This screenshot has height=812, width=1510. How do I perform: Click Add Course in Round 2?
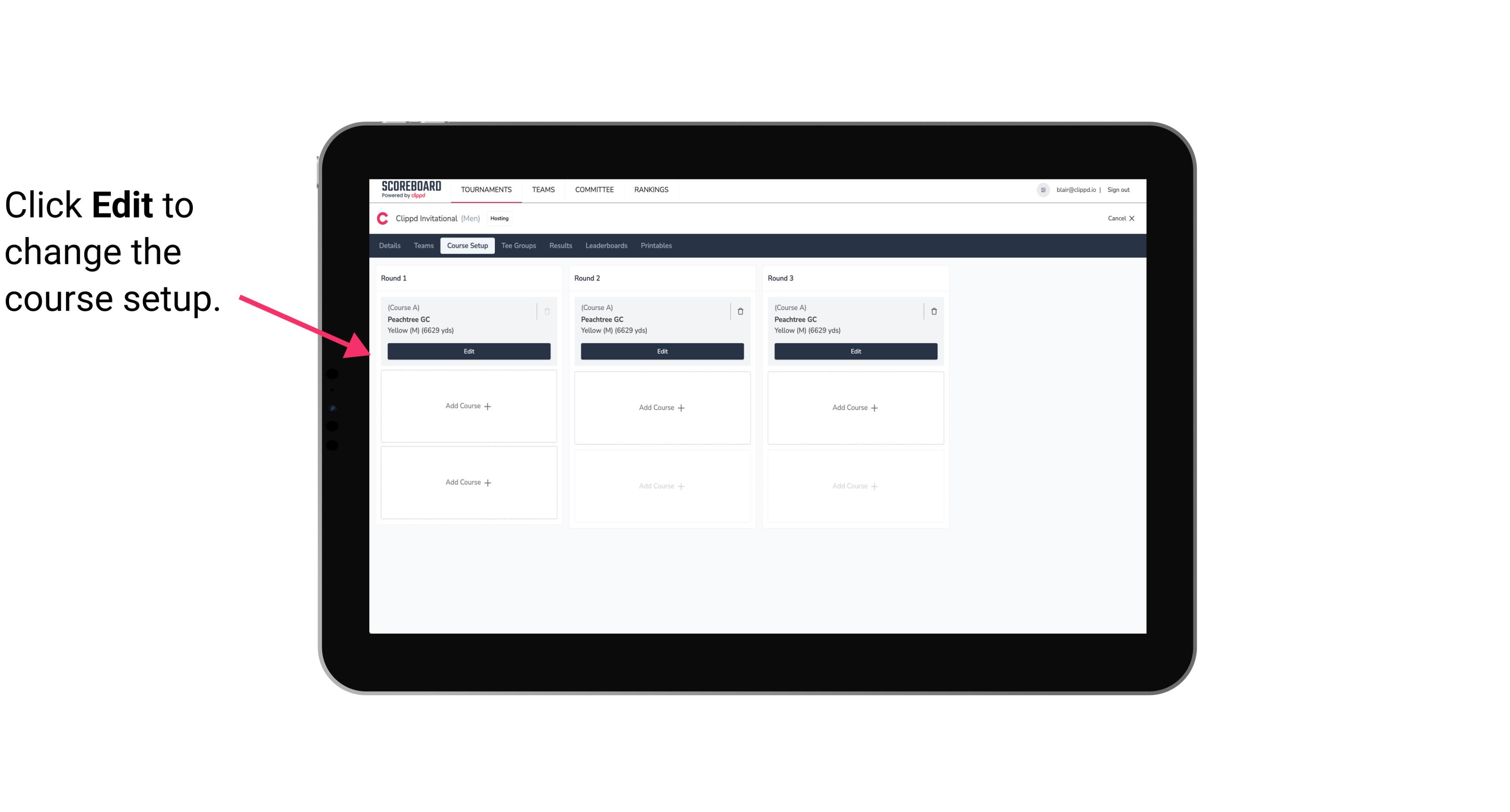661,407
